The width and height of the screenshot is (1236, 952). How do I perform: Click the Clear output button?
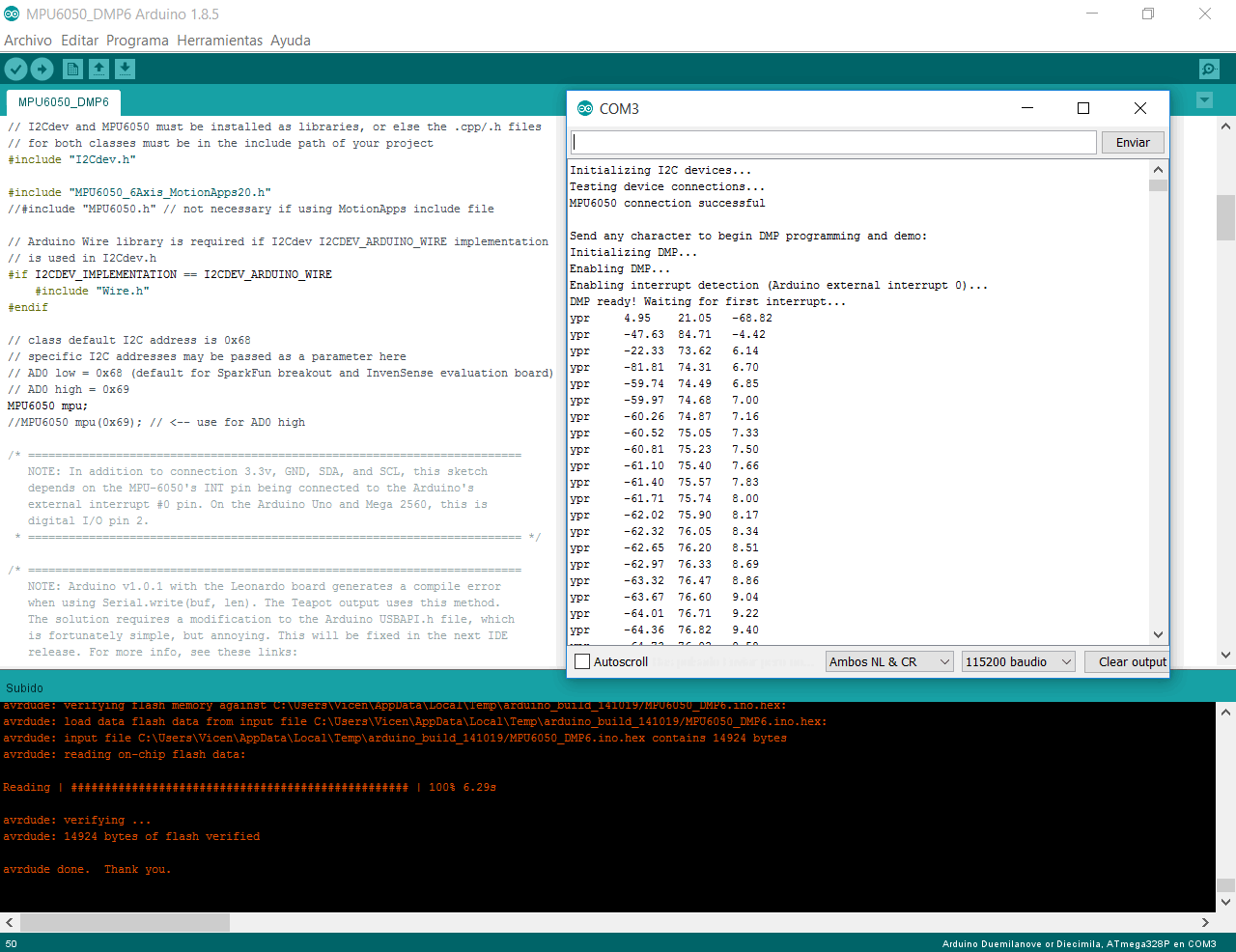1132,661
